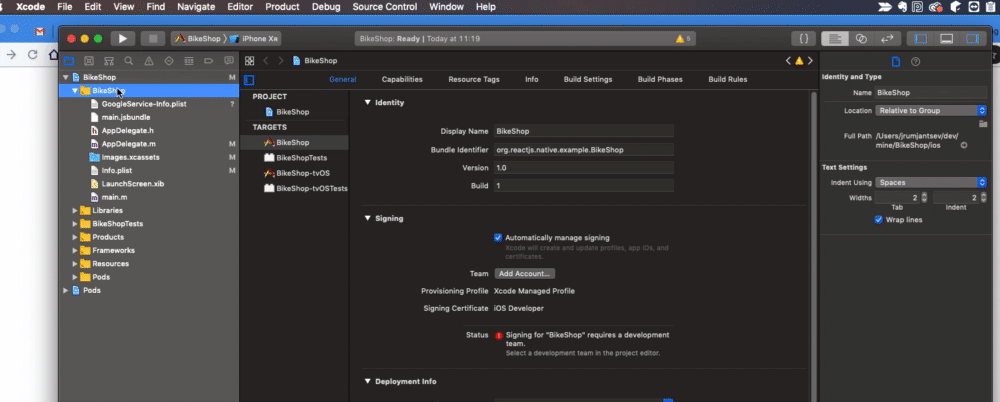Open the Info tab
1000x402 pixels.
tap(532, 80)
